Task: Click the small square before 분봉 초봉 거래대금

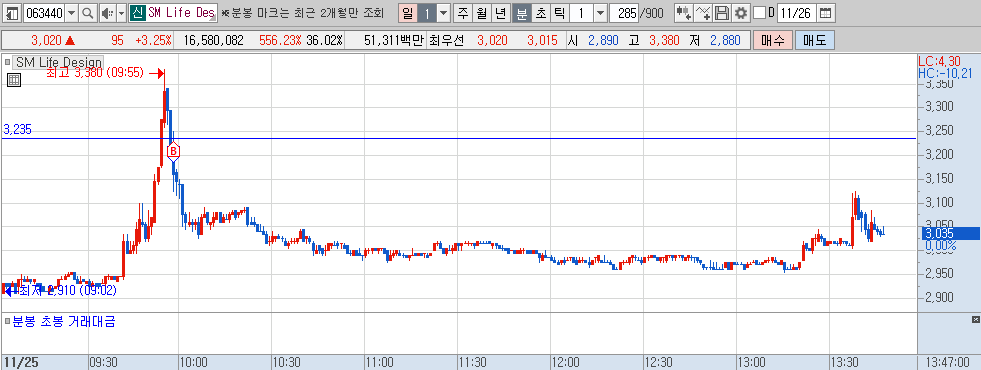Action: [x=8, y=322]
